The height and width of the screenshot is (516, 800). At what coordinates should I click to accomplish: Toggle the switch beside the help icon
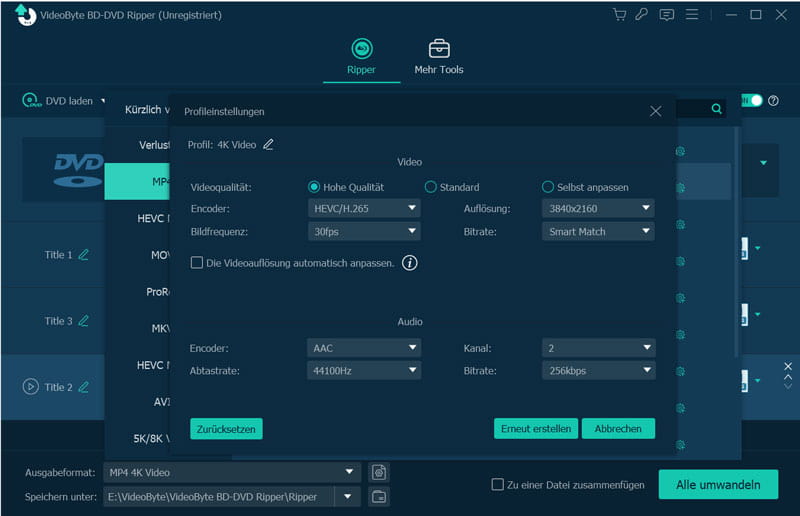coord(752,101)
